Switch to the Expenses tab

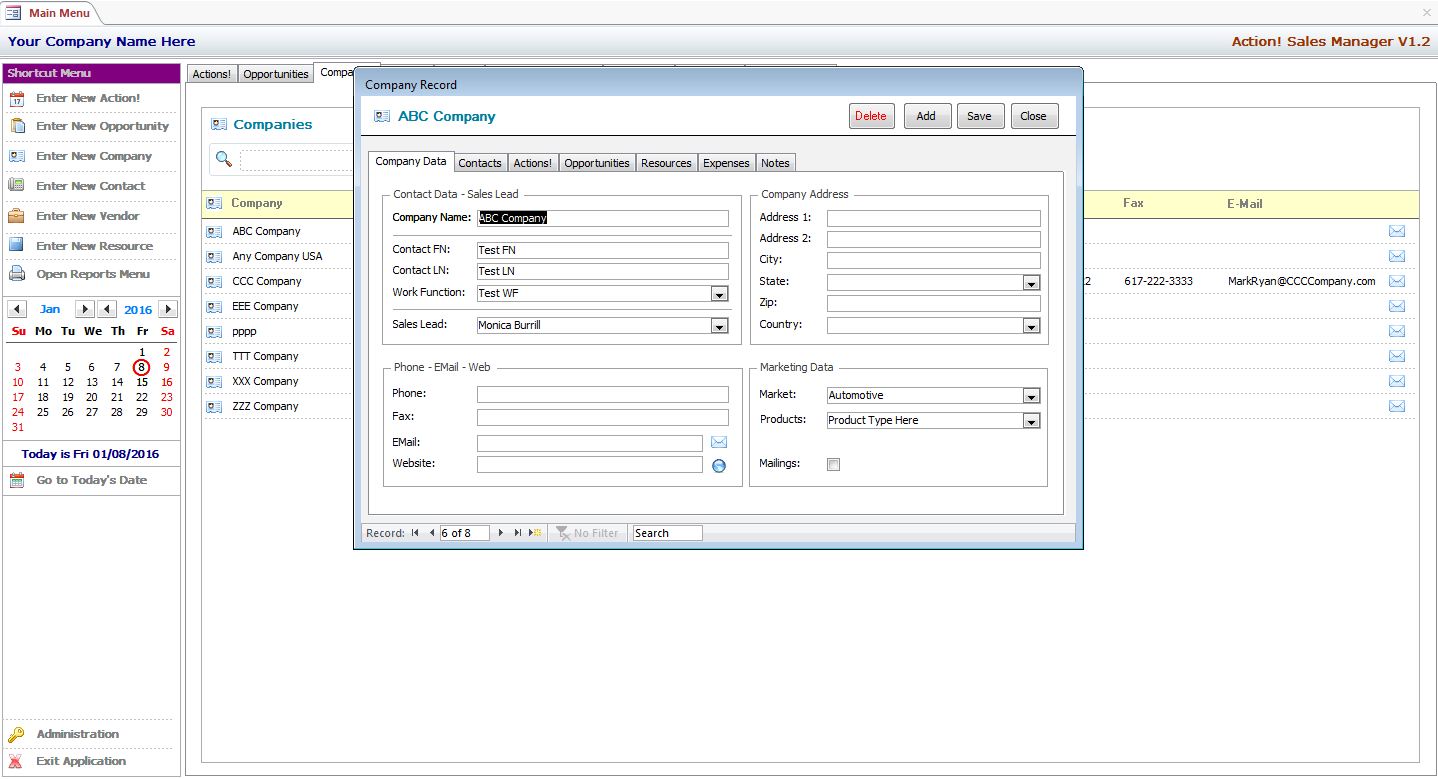pyautogui.click(x=726, y=163)
